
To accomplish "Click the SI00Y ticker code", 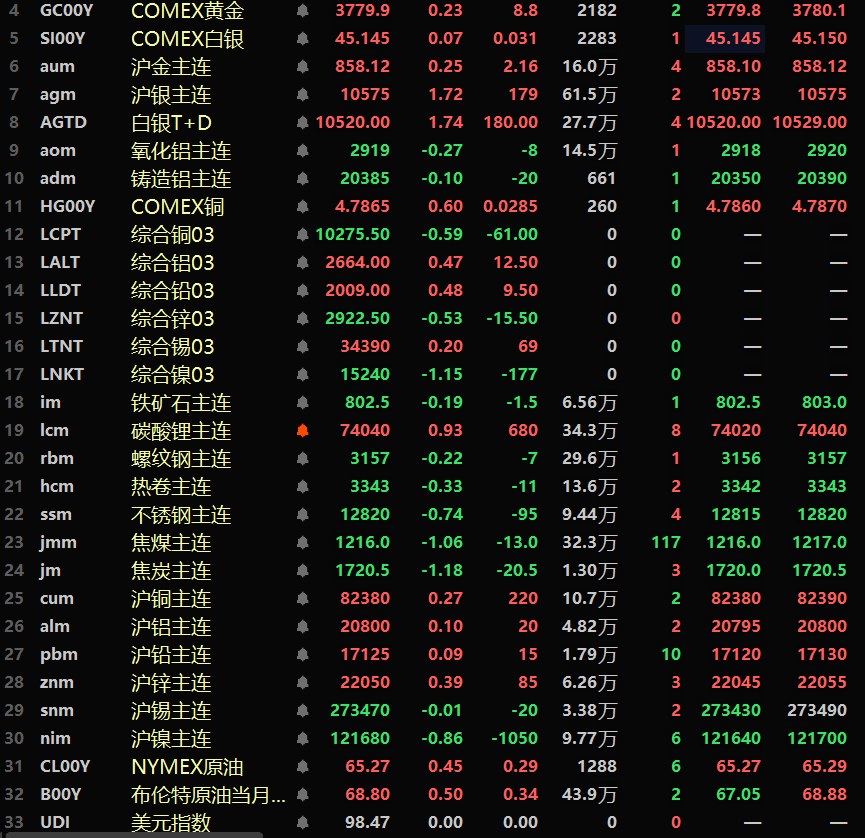I will point(63,39).
